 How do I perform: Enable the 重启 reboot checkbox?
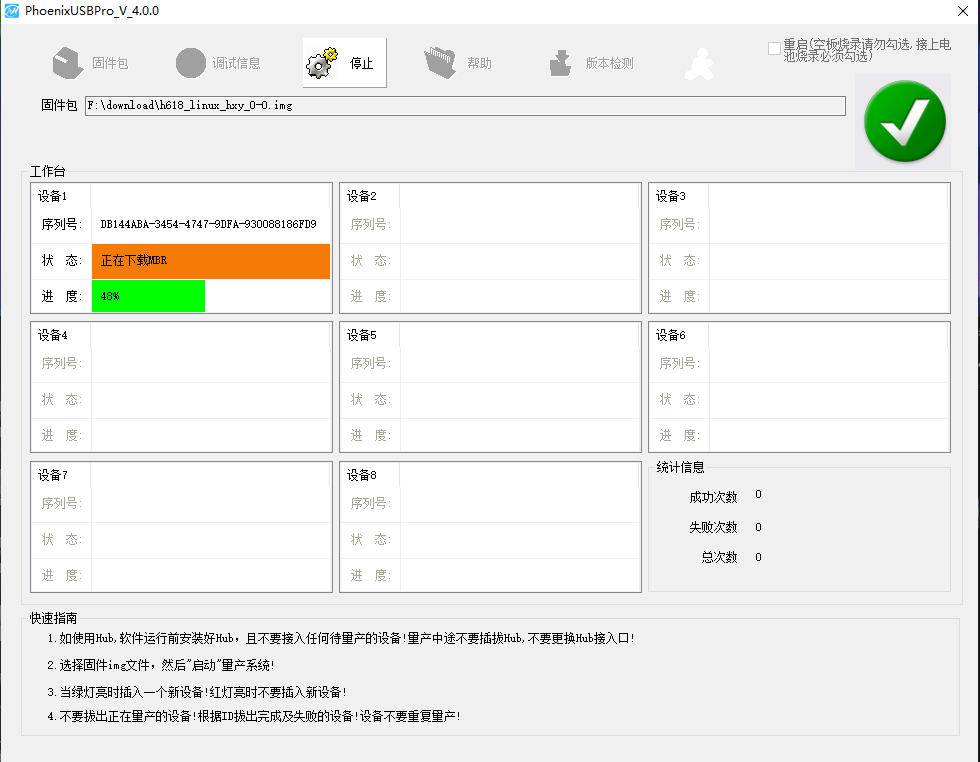[774, 48]
